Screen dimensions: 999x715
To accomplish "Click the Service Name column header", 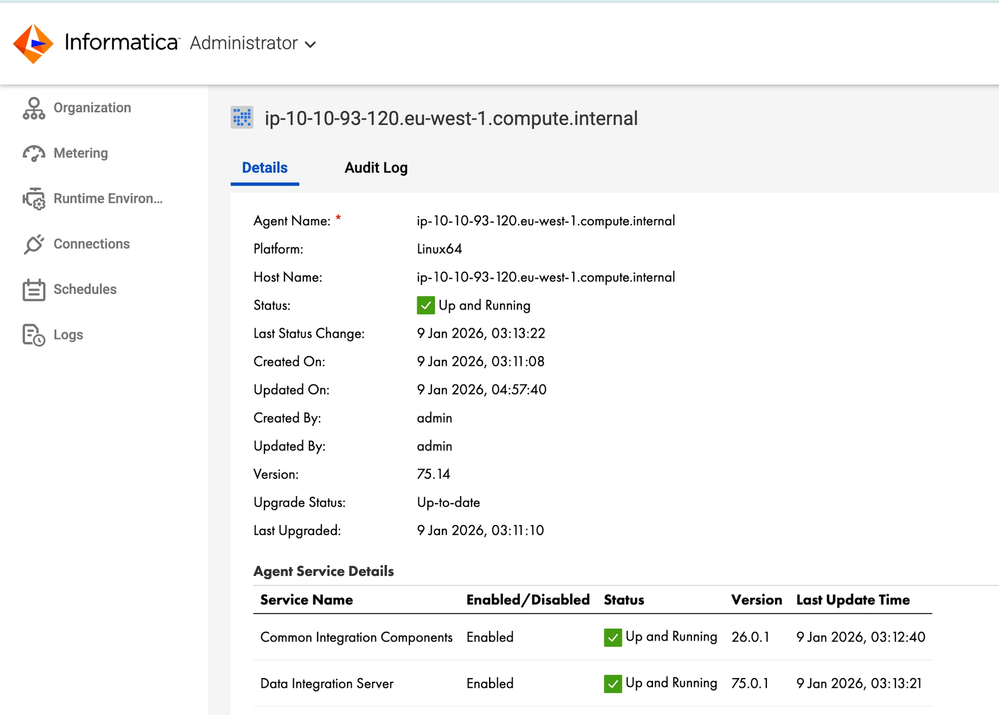I will coord(306,600).
